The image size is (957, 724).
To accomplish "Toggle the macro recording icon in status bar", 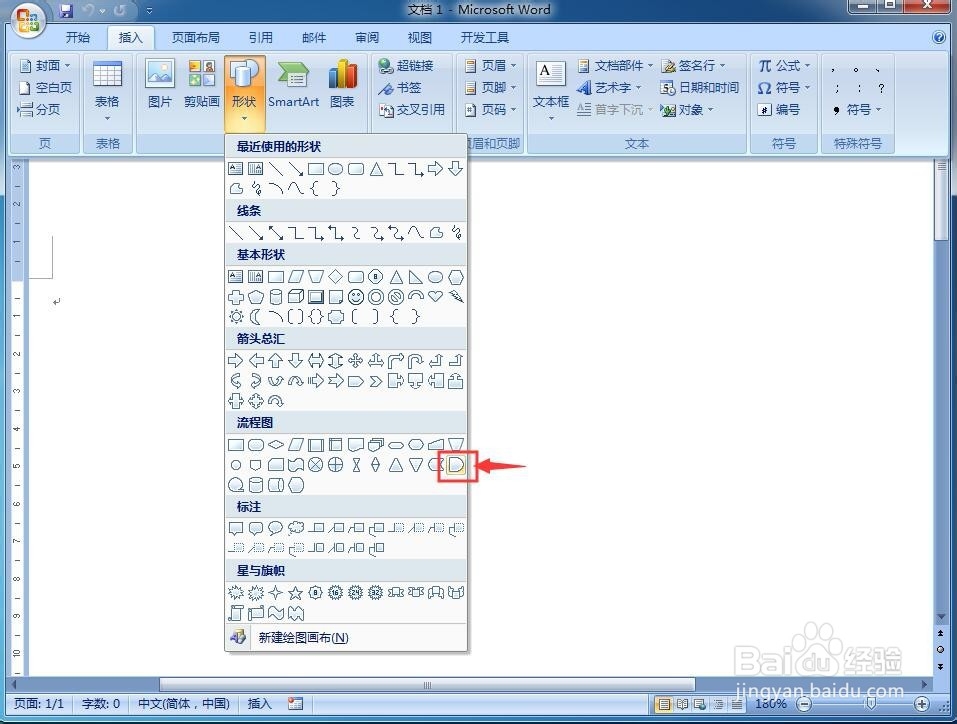I will (x=295, y=704).
